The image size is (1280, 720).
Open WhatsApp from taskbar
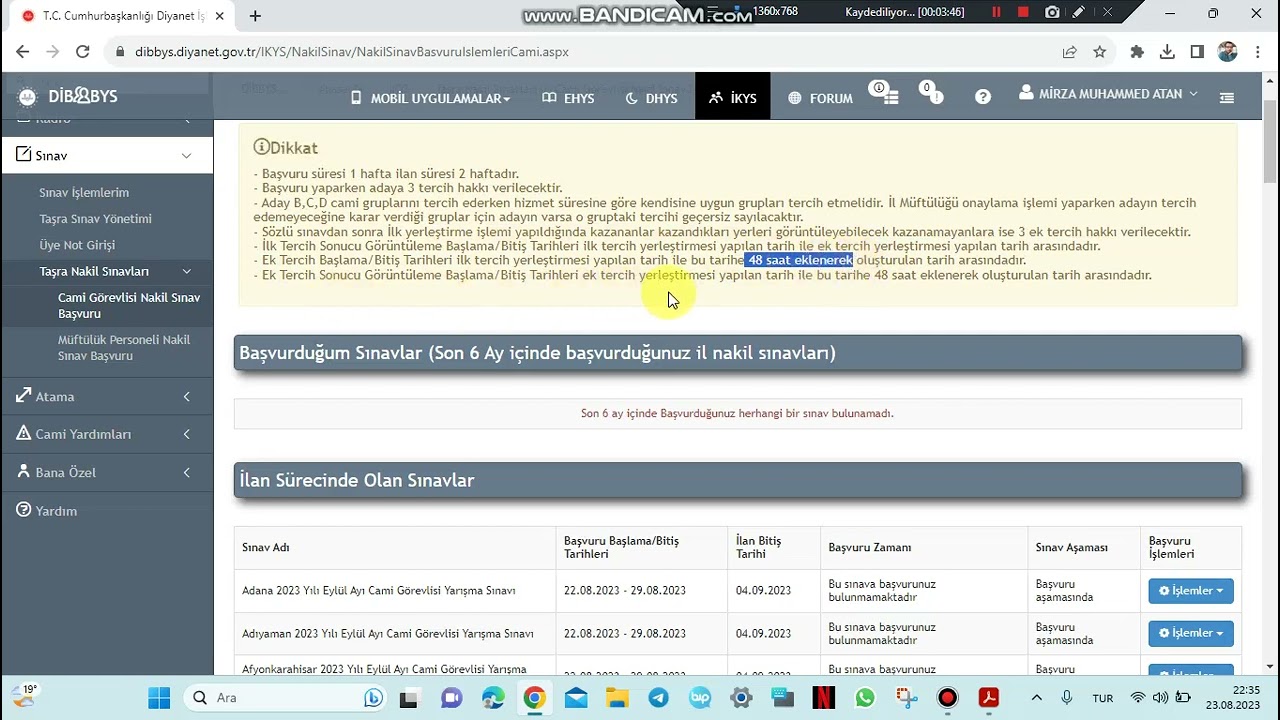[865, 697]
